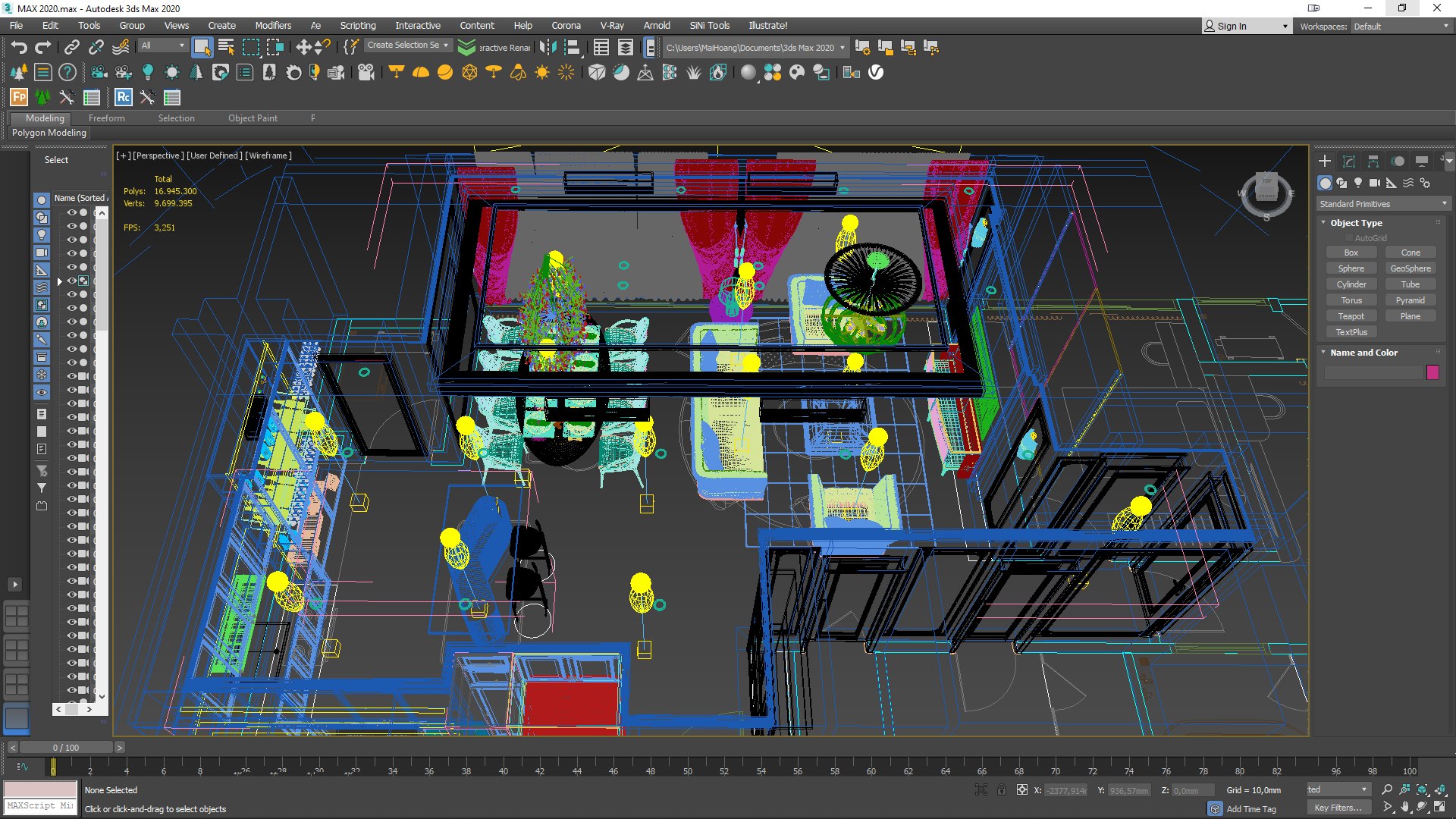Open the Mirror tool icon

tap(548, 47)
